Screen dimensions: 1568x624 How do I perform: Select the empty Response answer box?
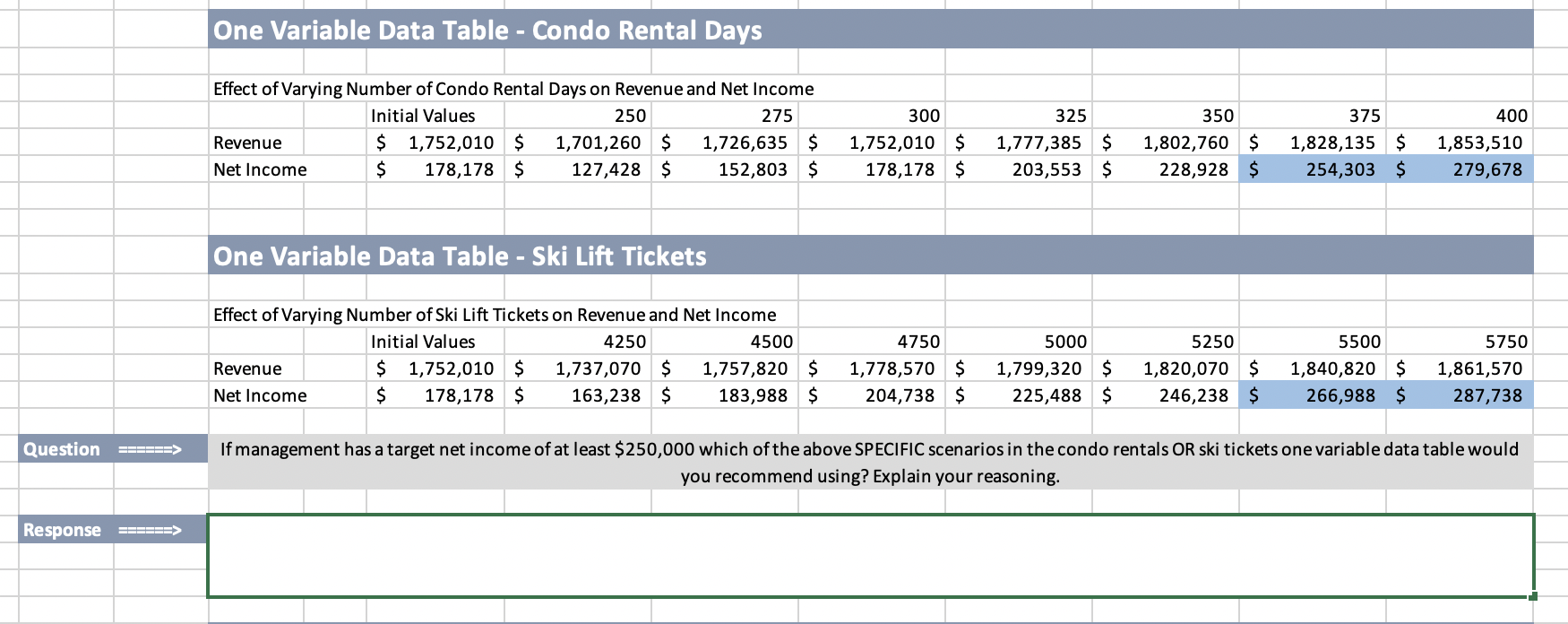pyautogui.click(x=870, y=555)
